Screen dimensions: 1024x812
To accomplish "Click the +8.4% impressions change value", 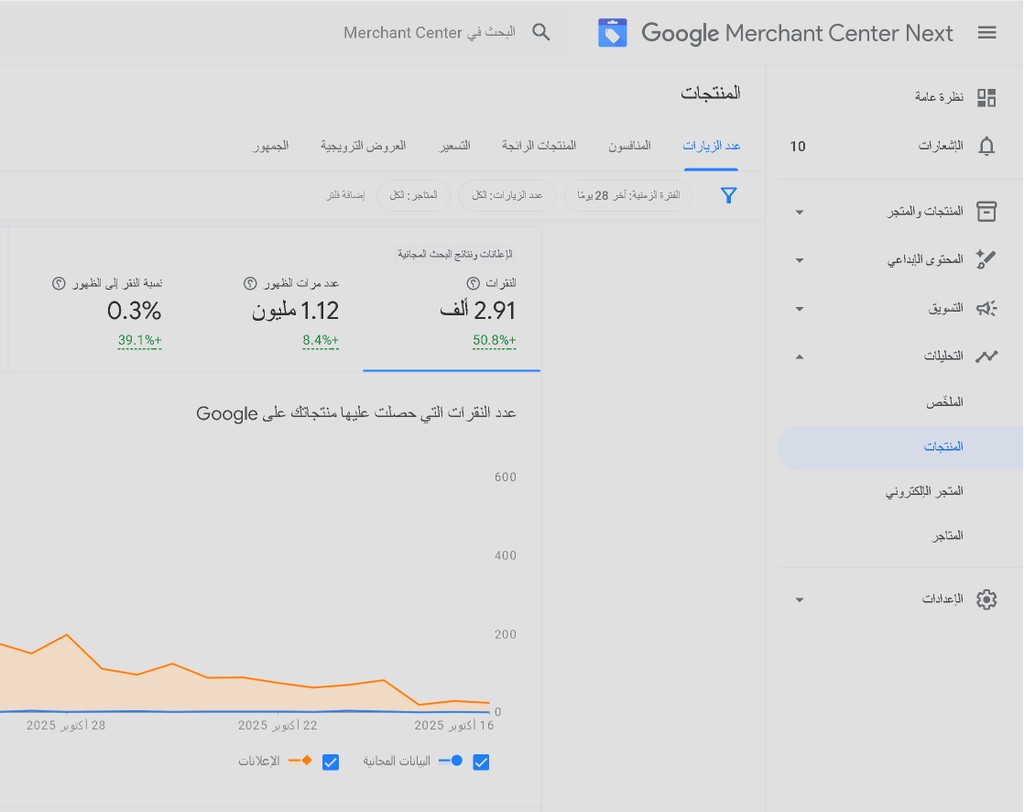I will (x=320, y=340).
